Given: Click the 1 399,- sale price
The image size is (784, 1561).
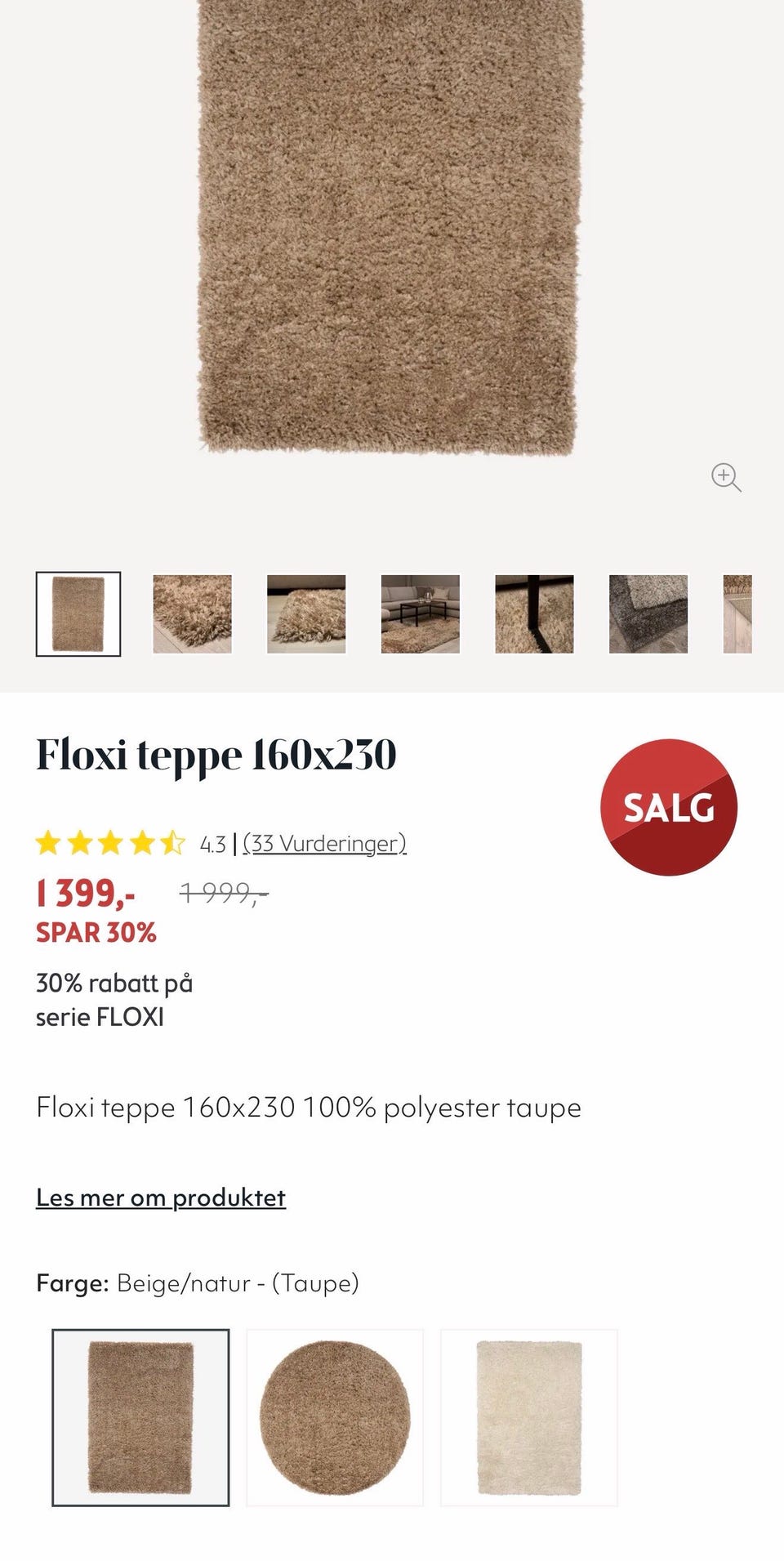Looking at the screenshot, I should pos(86,893).
